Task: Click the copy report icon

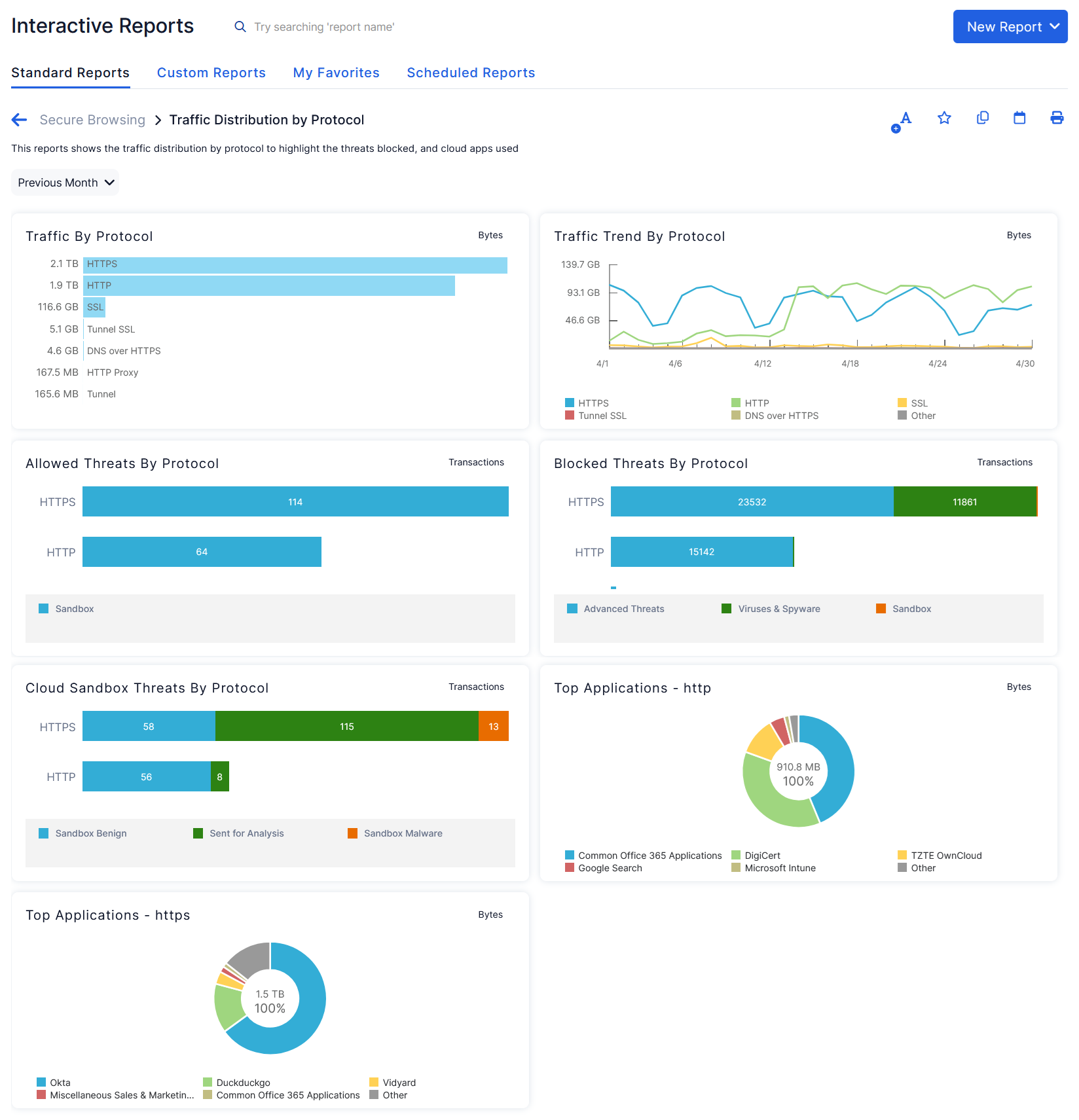Action: tap(982, 118)
